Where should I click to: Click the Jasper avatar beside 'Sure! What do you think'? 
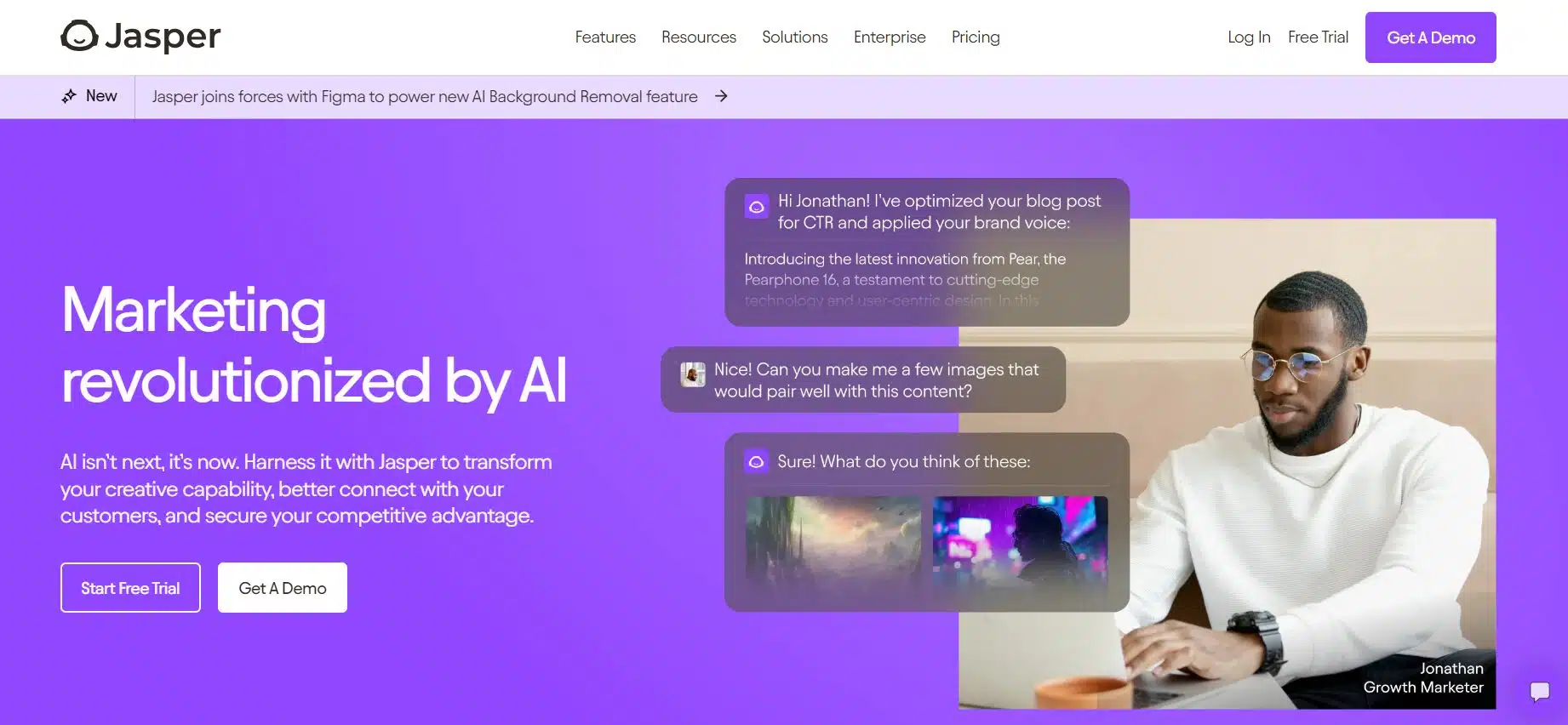pos(756,461)
